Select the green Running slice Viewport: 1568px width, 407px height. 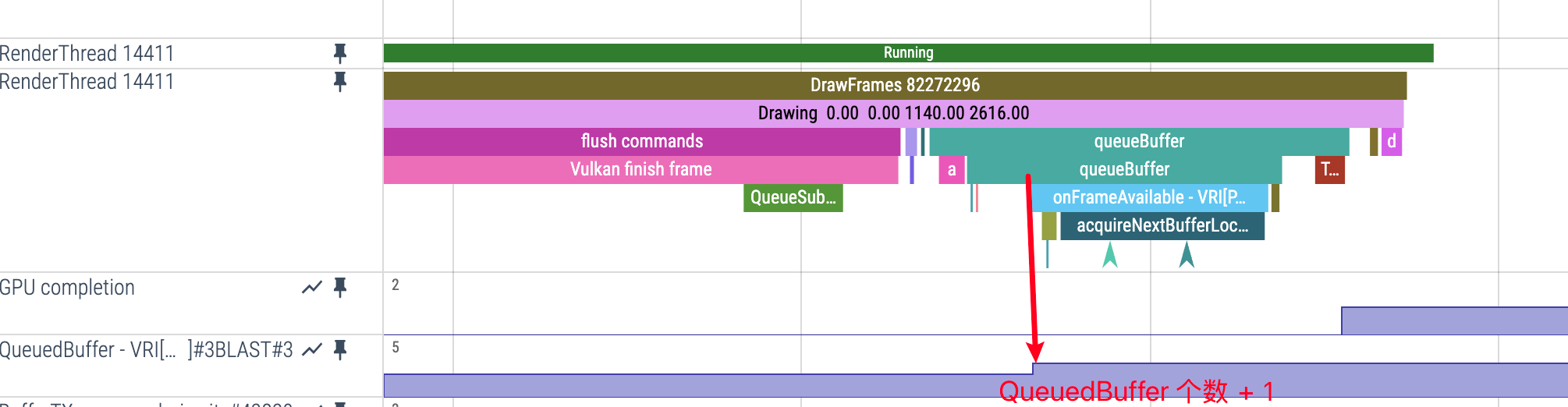pos(908,53)
